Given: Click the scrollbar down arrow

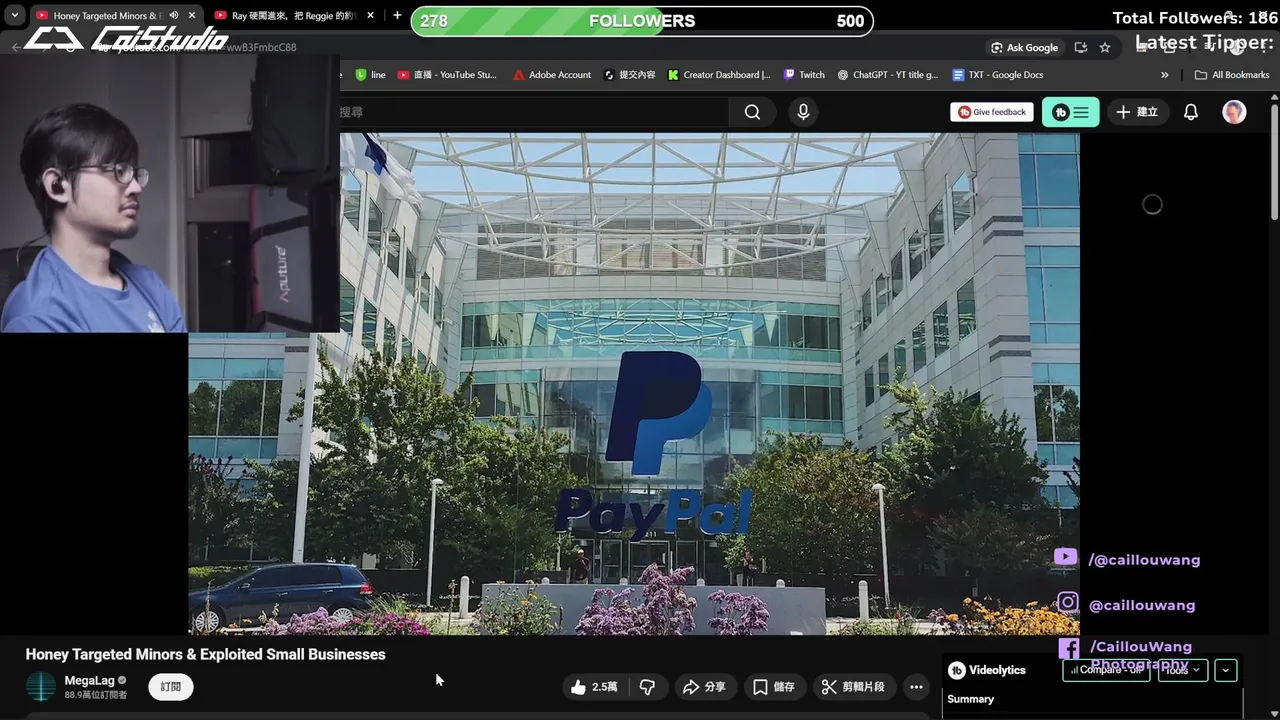Looking at the screenshot, I should [1274, 713].
